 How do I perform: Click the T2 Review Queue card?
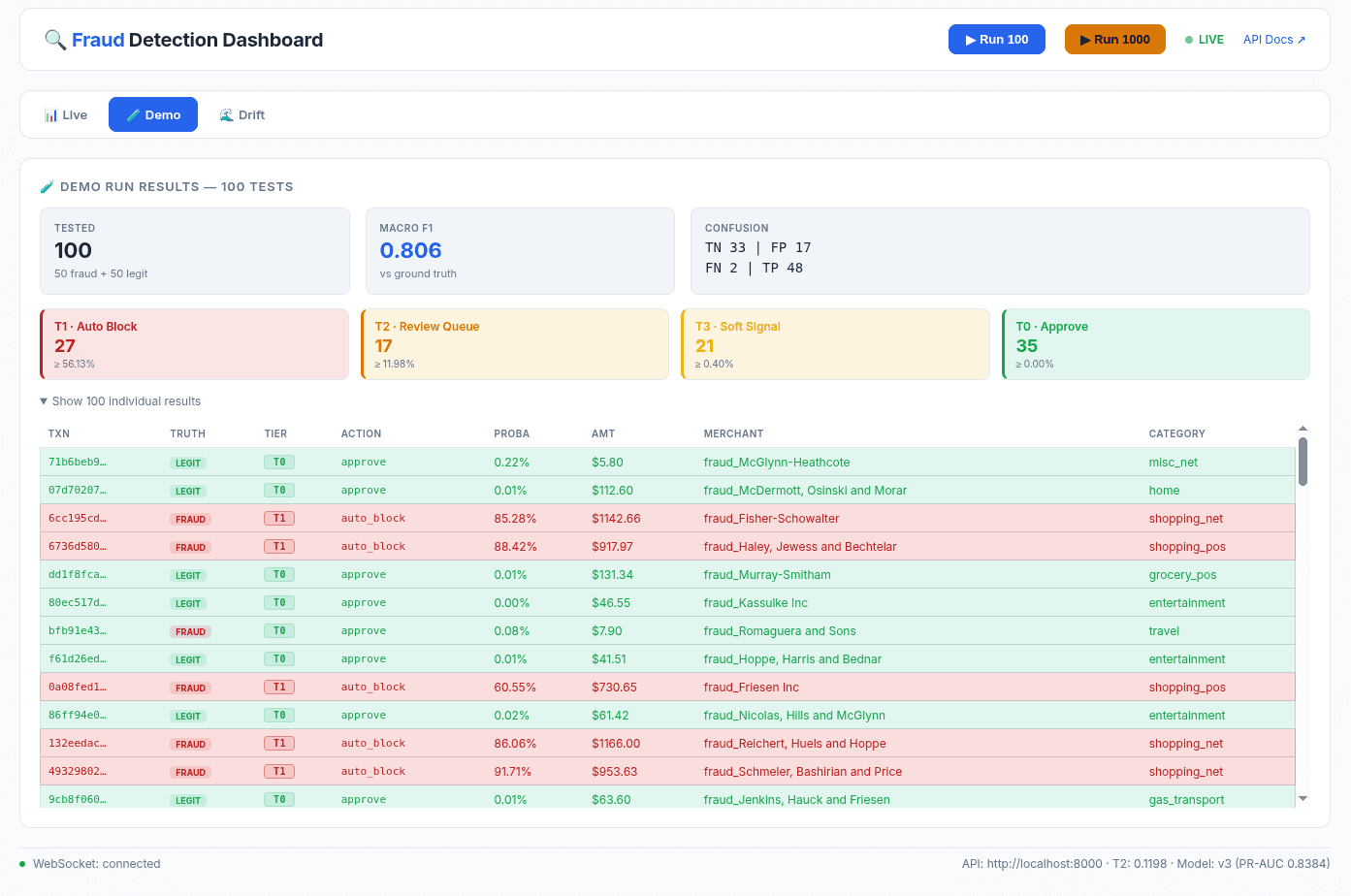point(515,344)
